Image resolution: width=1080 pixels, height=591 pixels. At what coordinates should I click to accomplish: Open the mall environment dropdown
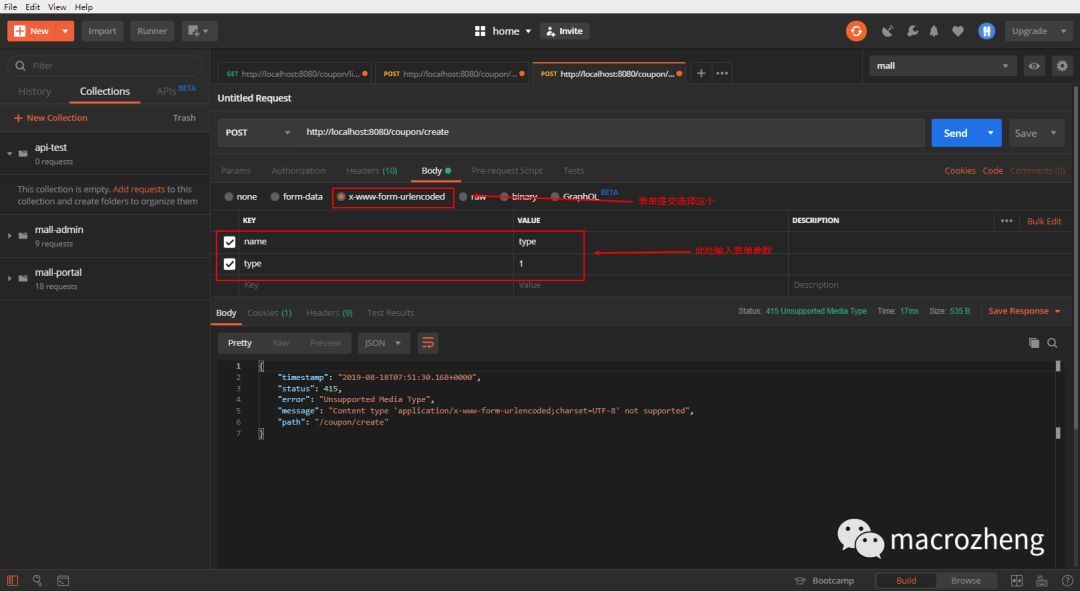pos(942,66)
